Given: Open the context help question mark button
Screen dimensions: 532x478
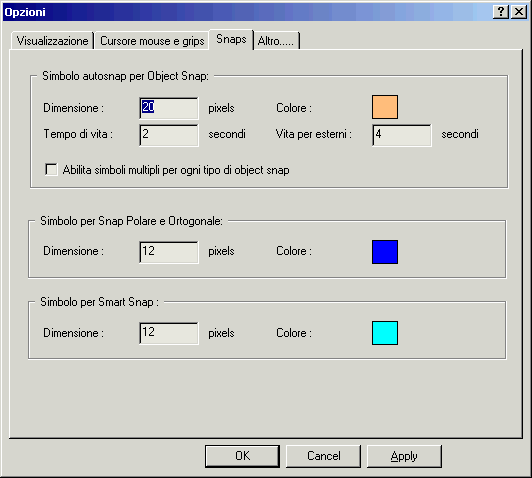Looking at the screenshot, I should point(500,12).
